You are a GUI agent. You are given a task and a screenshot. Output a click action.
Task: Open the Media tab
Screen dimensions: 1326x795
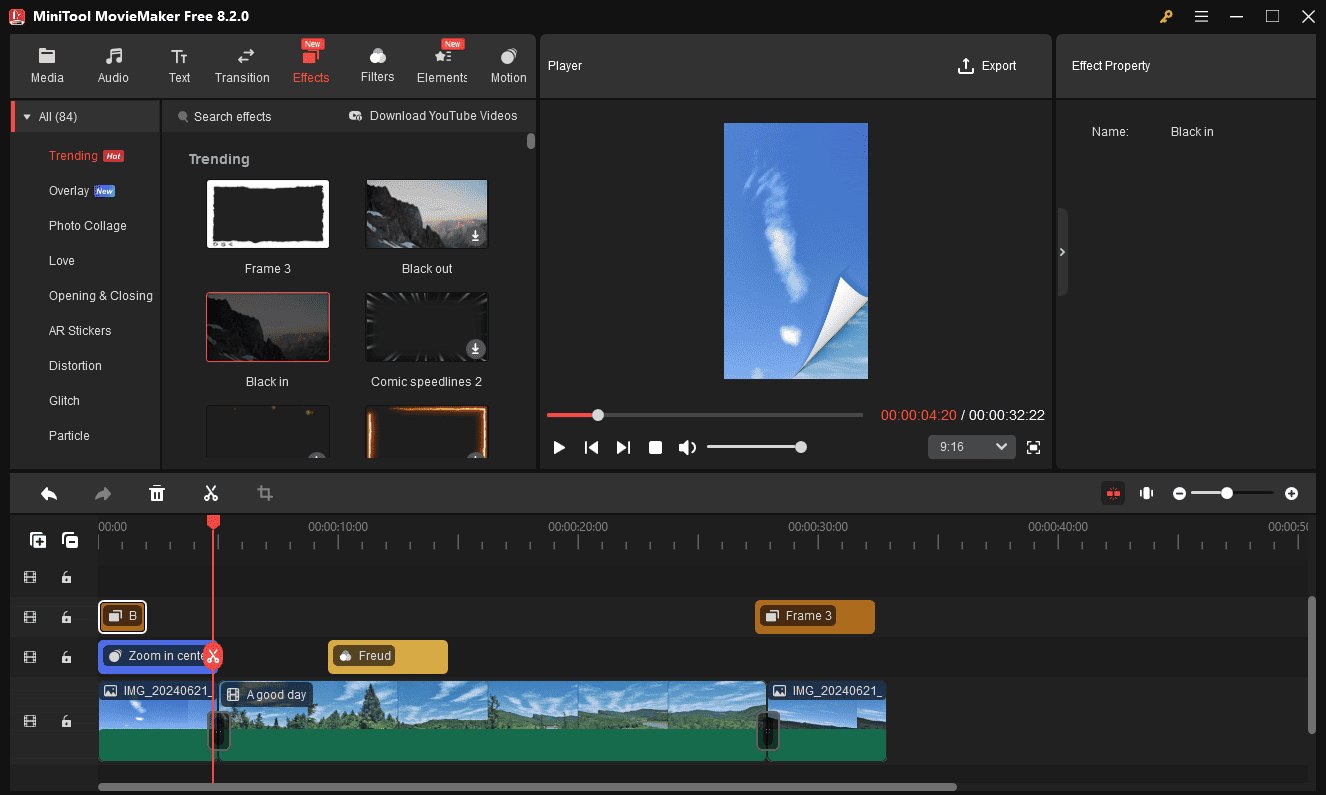click(x=47, y=66)
